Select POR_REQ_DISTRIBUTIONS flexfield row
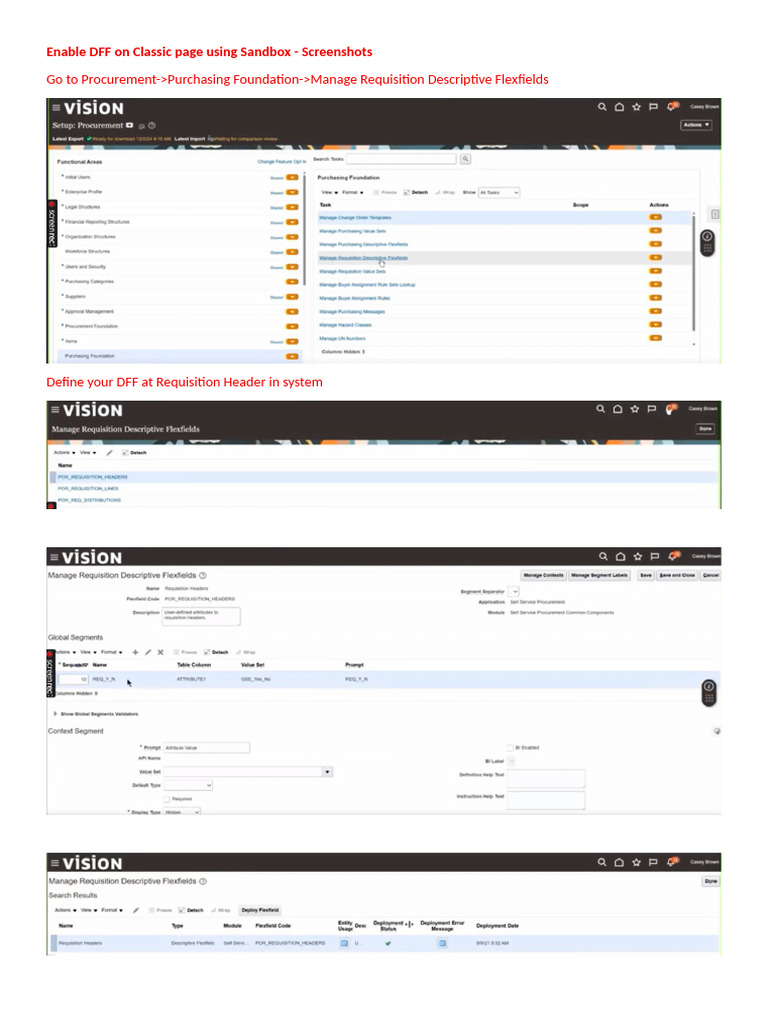 point(89,500)
